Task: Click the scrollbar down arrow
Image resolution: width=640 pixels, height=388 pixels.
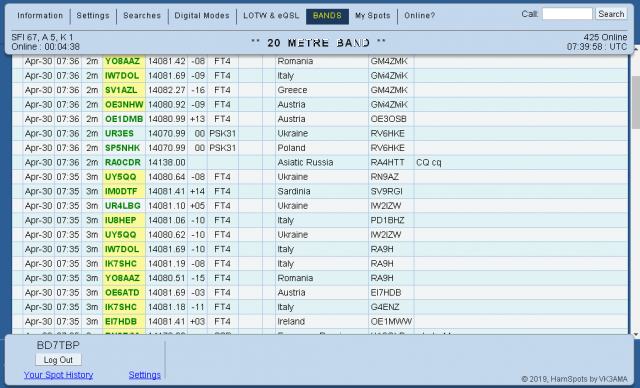Action: click(636, 335)
